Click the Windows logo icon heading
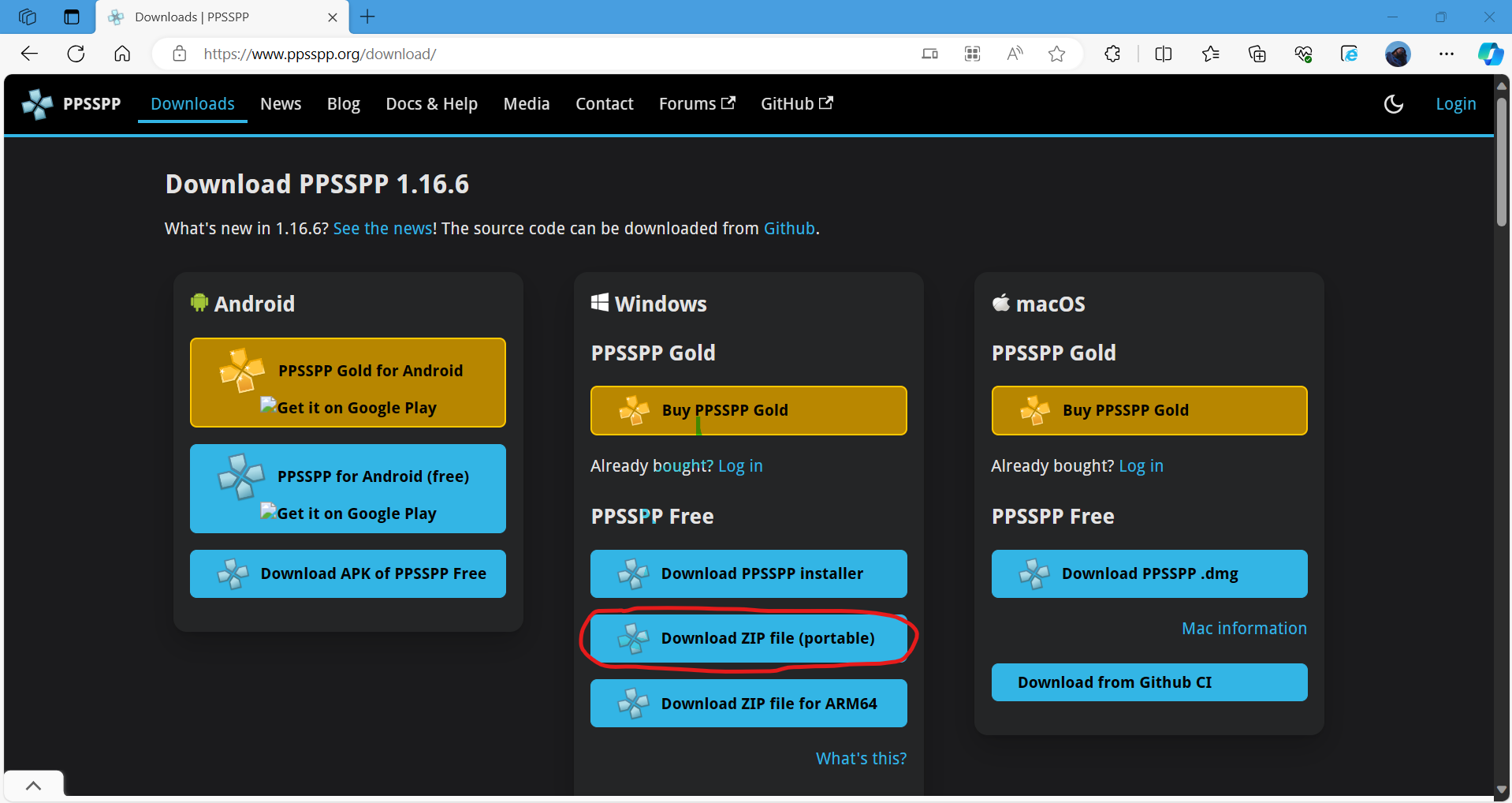This screenshot has height=803, width=1512. pos(600,303)
